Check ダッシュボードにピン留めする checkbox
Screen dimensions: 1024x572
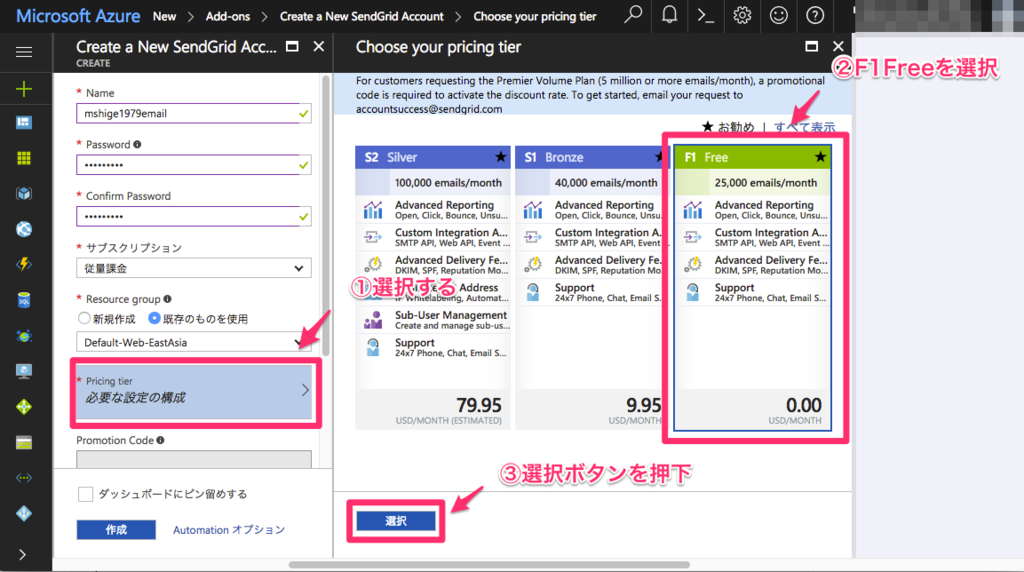point(86,494)
